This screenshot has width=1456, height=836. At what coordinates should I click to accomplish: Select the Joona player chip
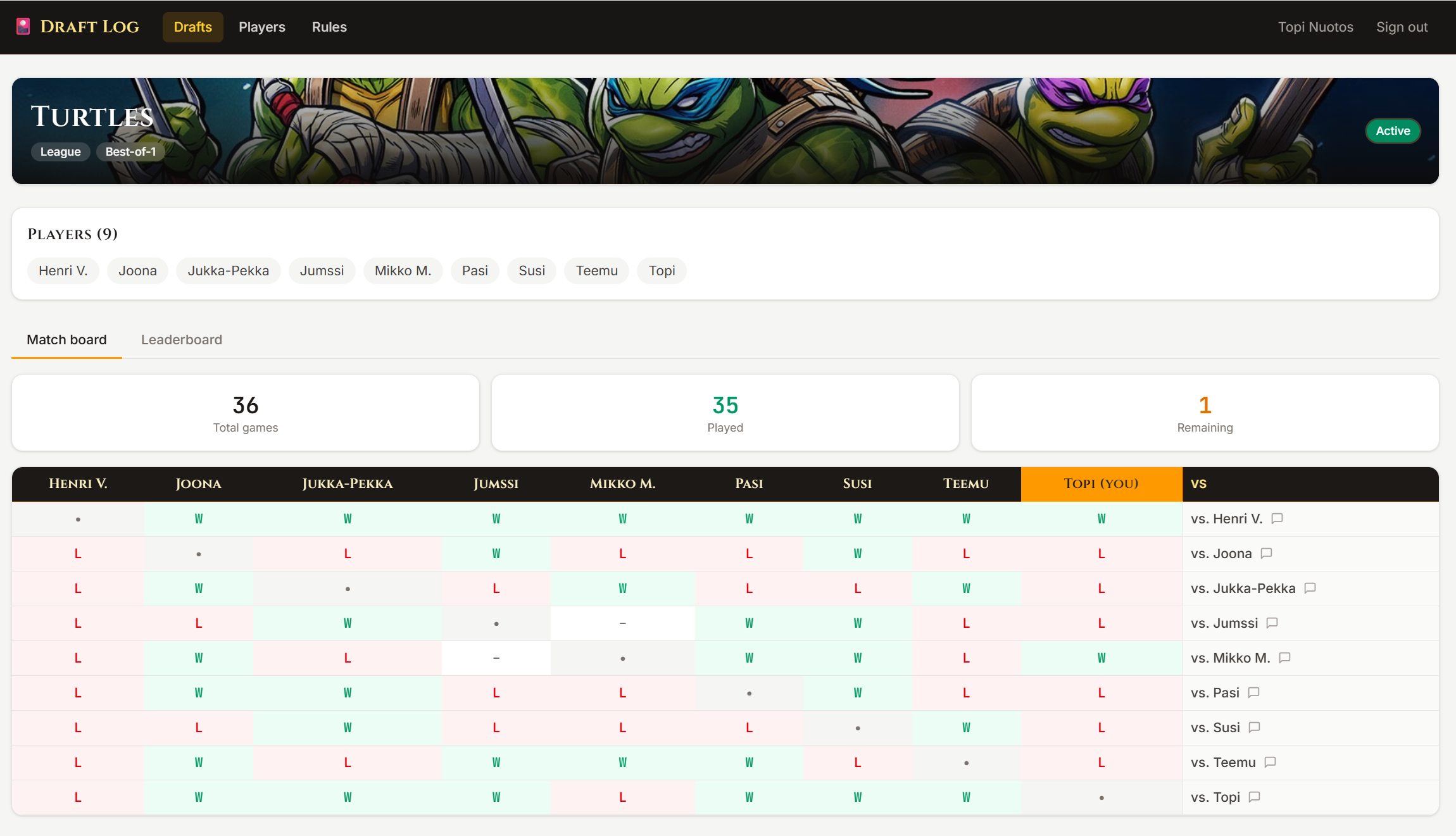[137, 271]
